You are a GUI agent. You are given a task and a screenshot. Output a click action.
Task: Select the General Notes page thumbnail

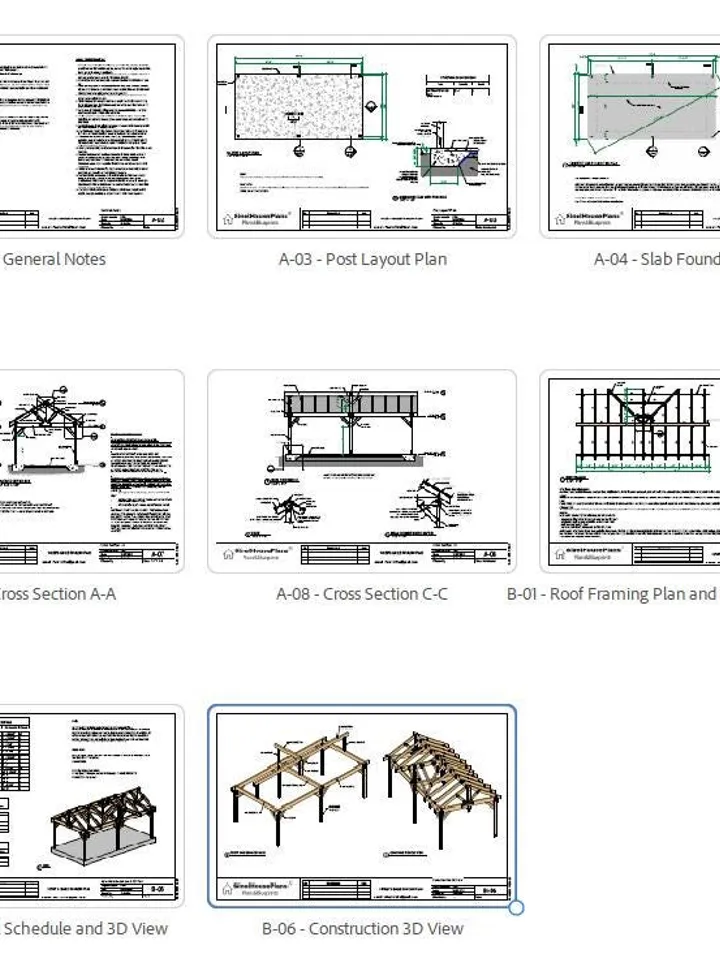click(91, 137)
